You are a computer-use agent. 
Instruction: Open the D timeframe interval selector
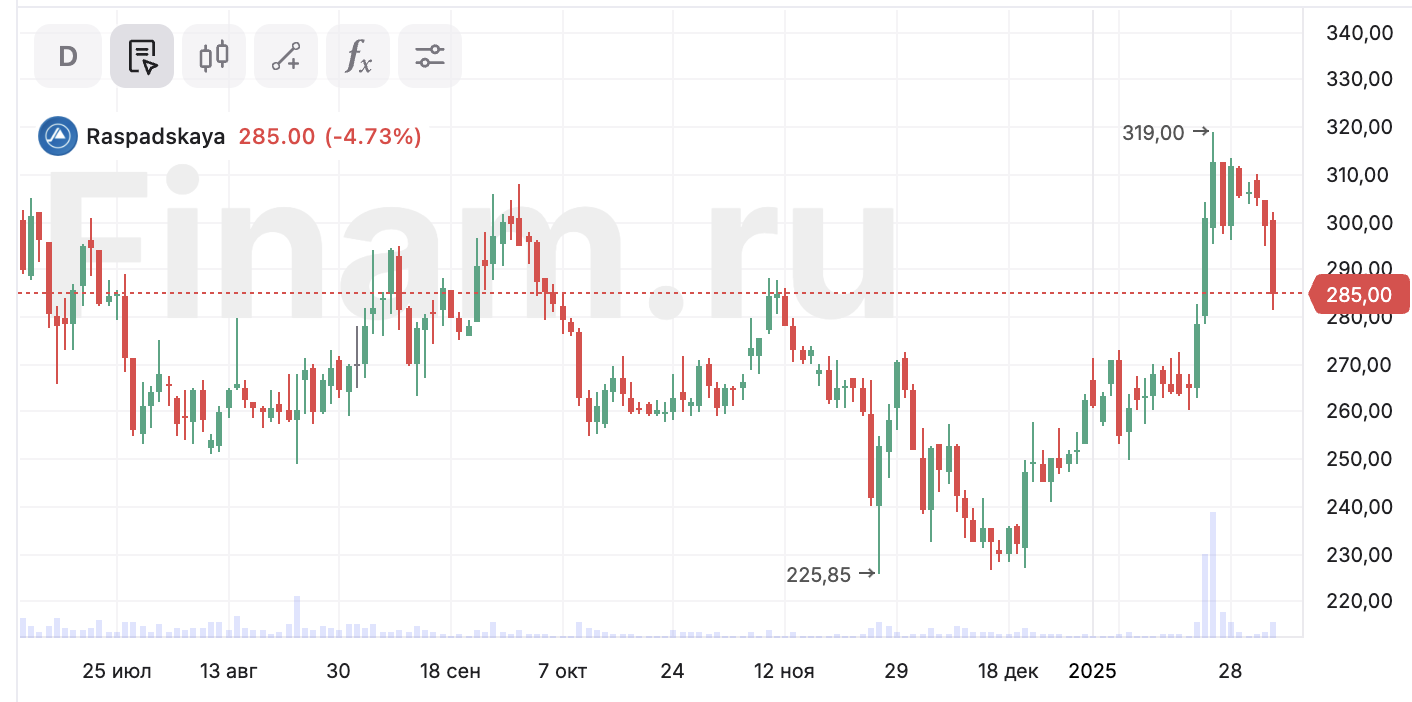pos(68,56)
